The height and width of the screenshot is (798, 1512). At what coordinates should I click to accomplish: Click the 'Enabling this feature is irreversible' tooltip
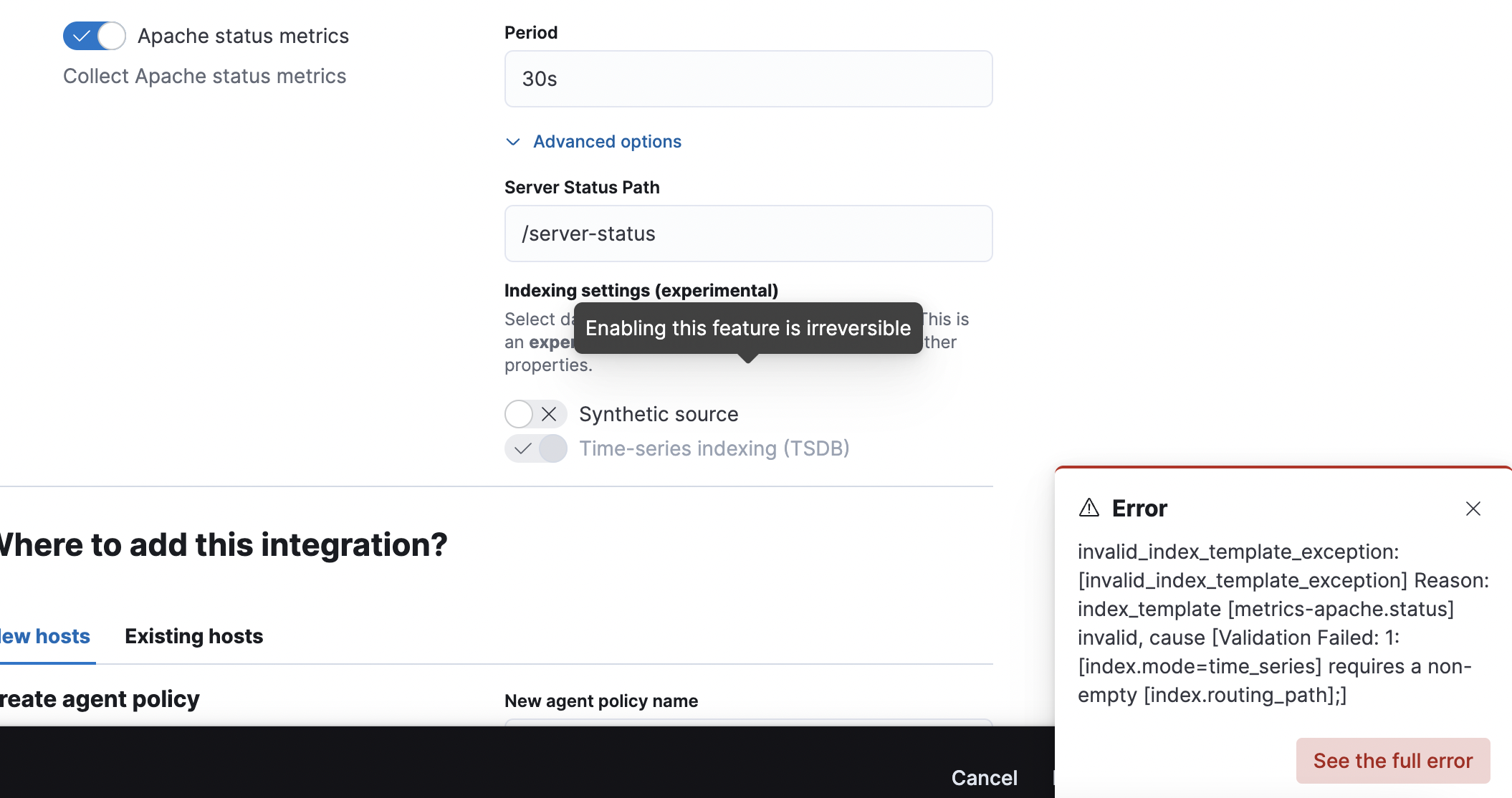pyautogui.click(x=747, y=328)
